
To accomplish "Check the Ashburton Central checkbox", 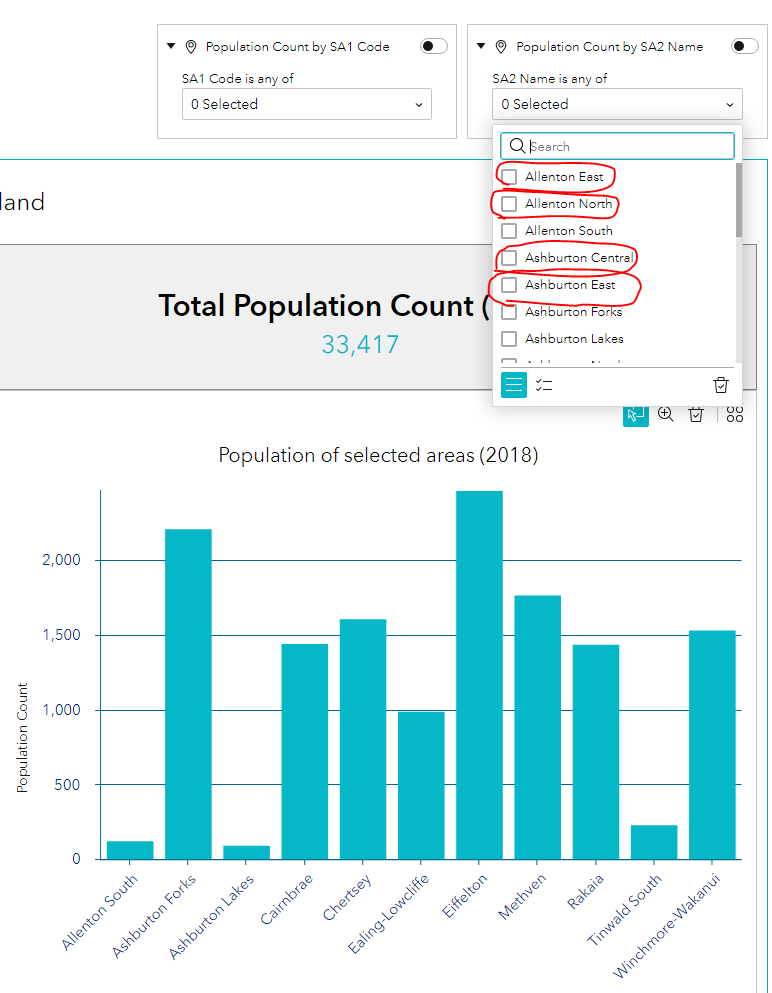I will (509, 258).
